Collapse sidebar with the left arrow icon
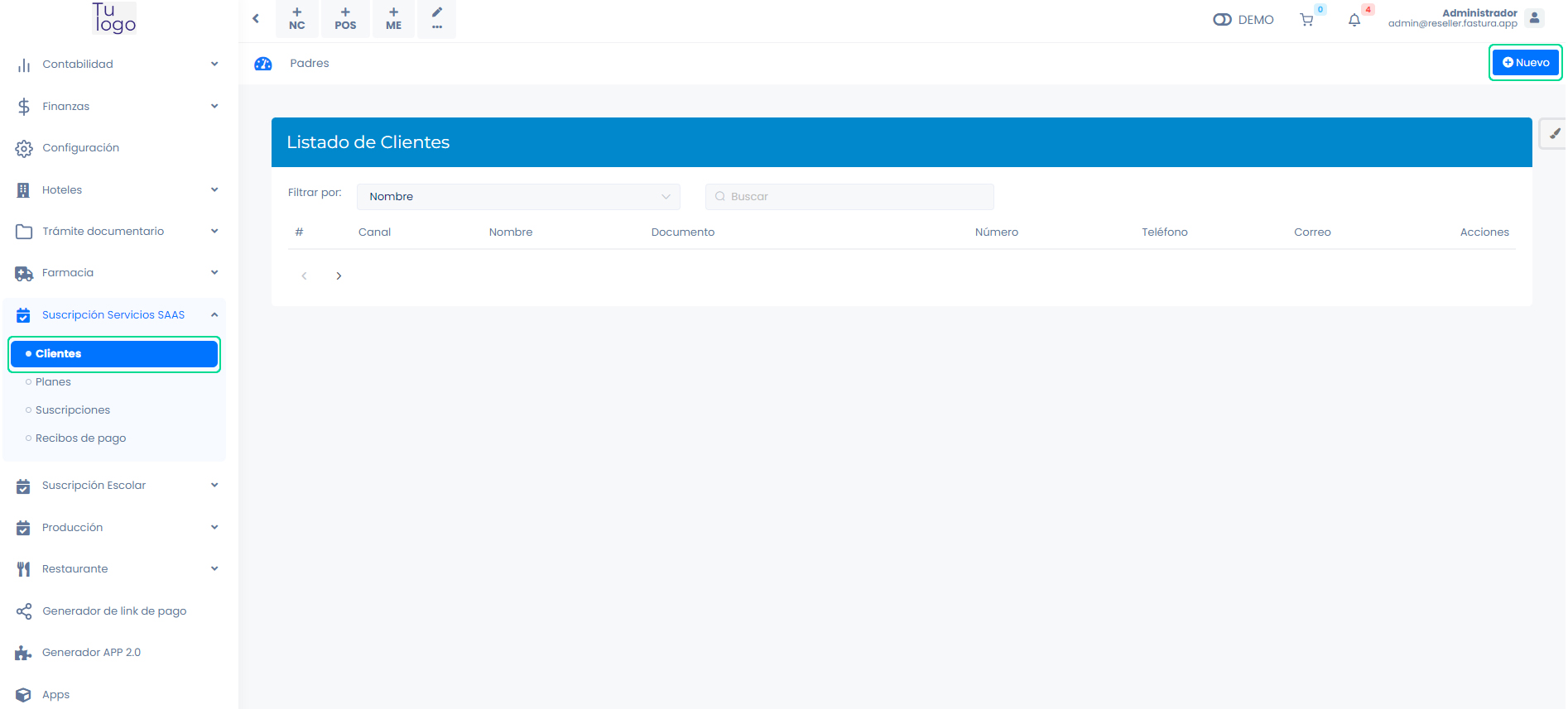1568x709 pixels. coord(256,18)
